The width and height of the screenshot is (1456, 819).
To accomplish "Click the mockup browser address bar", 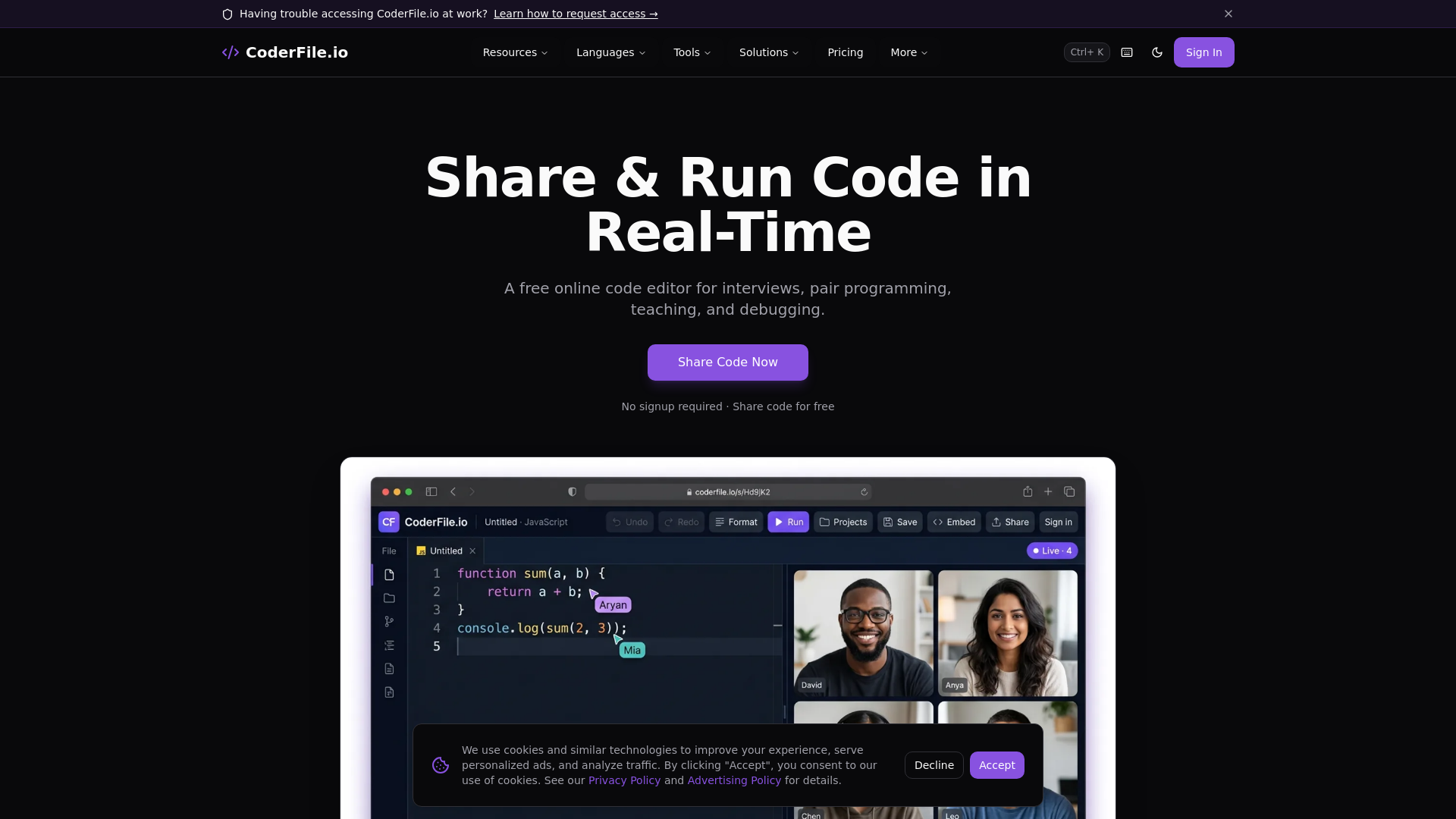I will point(728,491).
